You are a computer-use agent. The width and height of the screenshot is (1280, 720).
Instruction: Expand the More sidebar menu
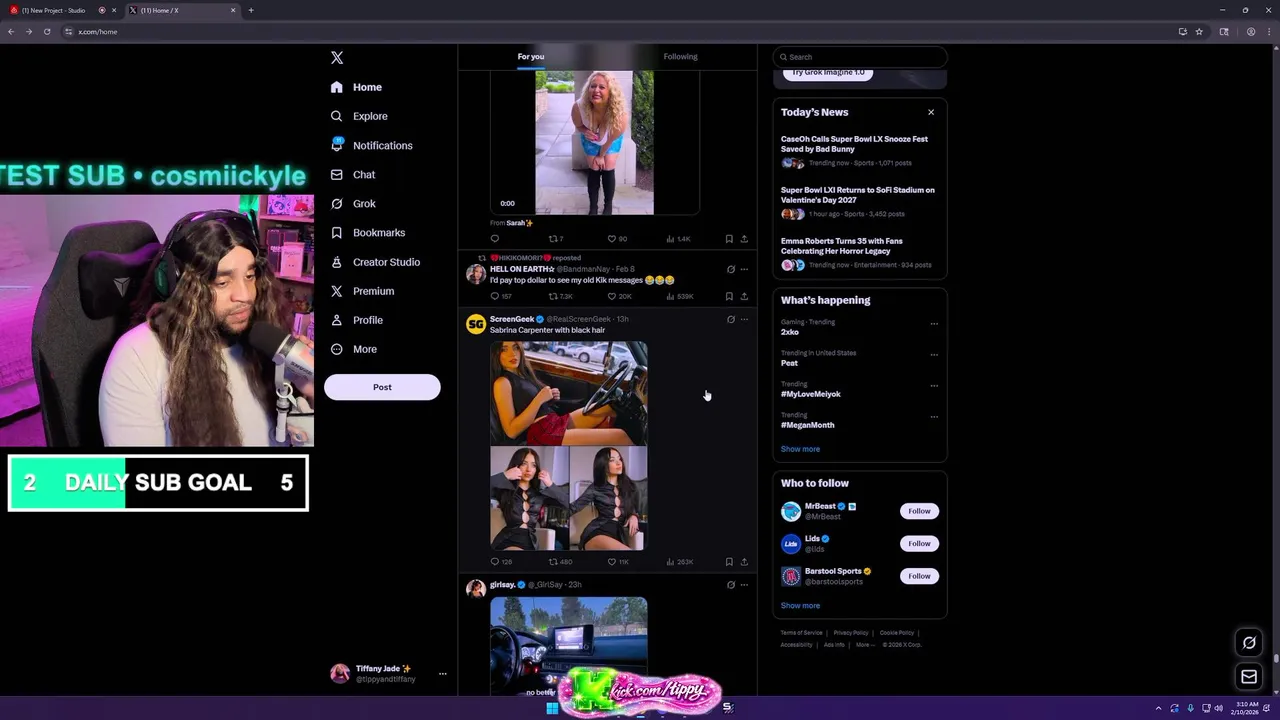click(354, 349)
